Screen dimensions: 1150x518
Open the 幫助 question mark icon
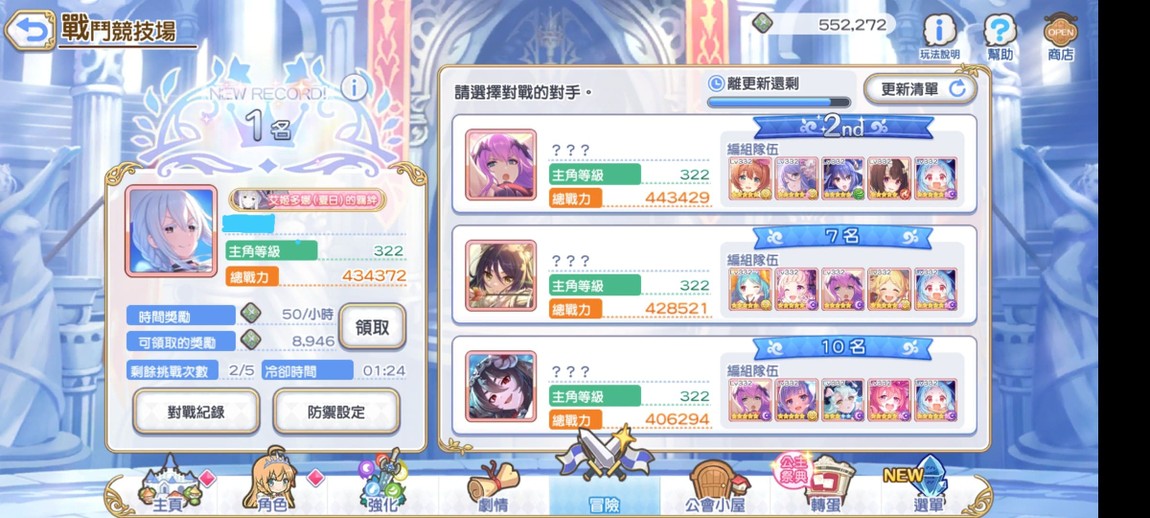tap(1000, 37)
